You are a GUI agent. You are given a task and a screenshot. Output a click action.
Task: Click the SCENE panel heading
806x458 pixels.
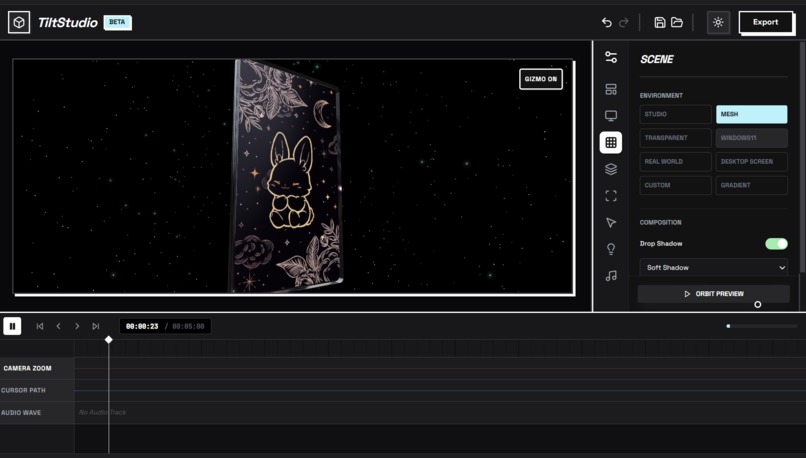tap(656, 60)
